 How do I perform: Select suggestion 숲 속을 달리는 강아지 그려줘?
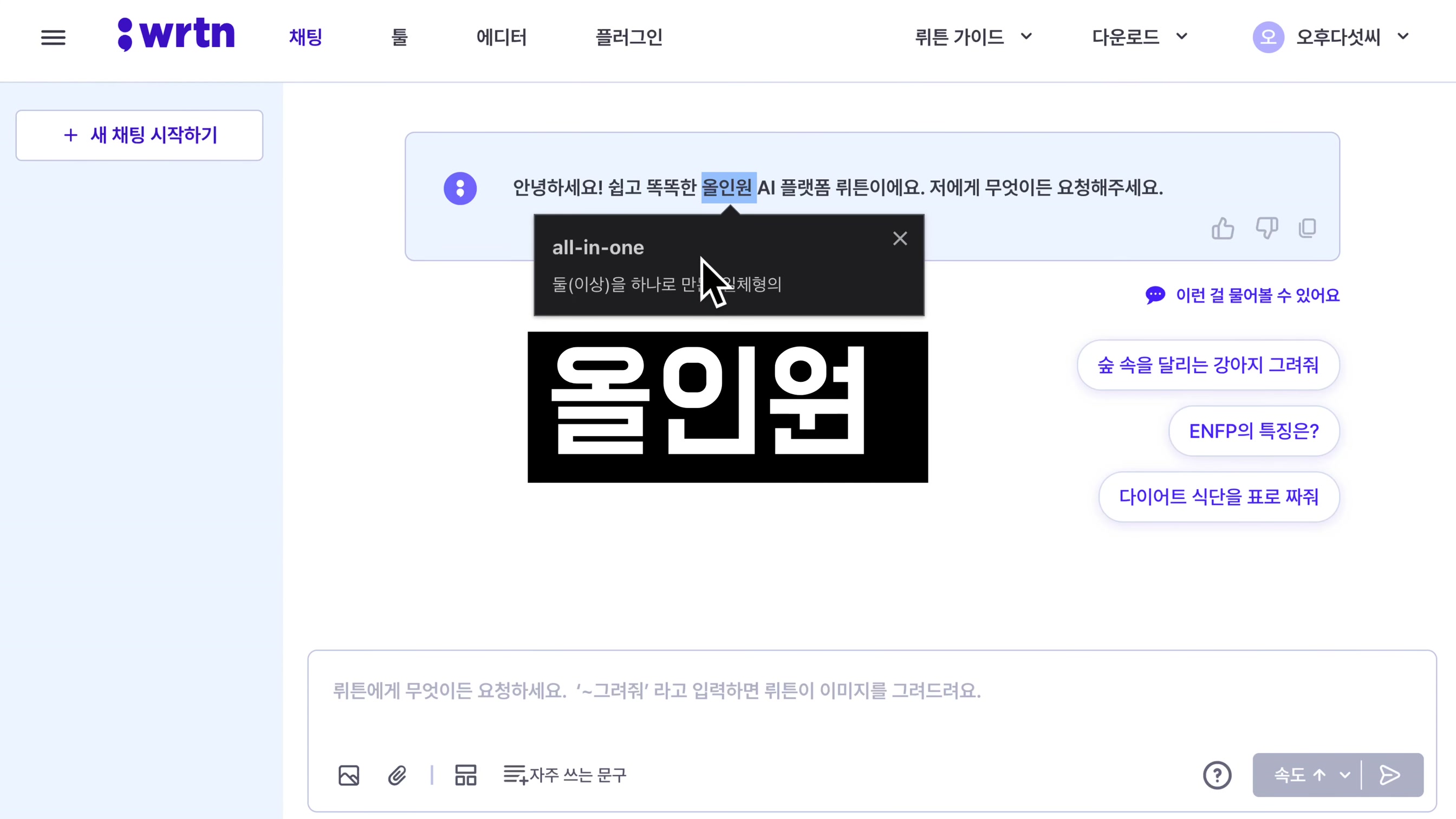pyautogui.click(x=1208, y=365)
